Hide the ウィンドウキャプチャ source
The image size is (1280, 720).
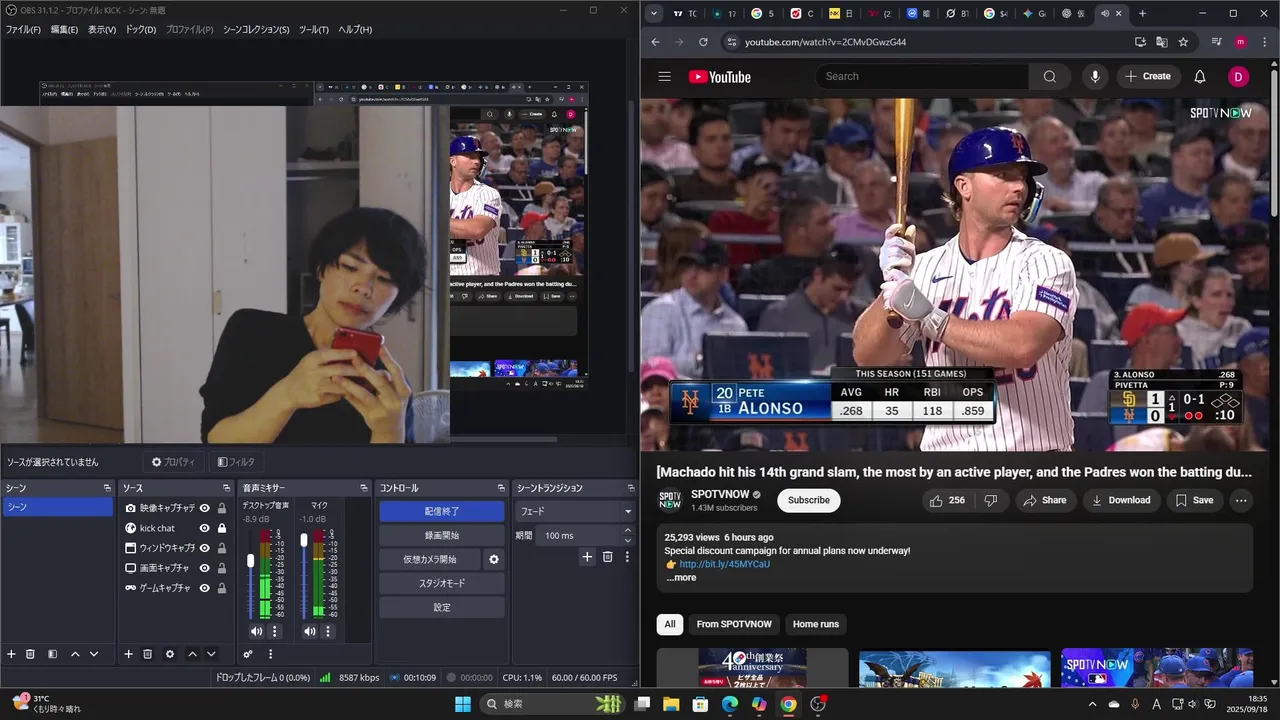point(204,548)
